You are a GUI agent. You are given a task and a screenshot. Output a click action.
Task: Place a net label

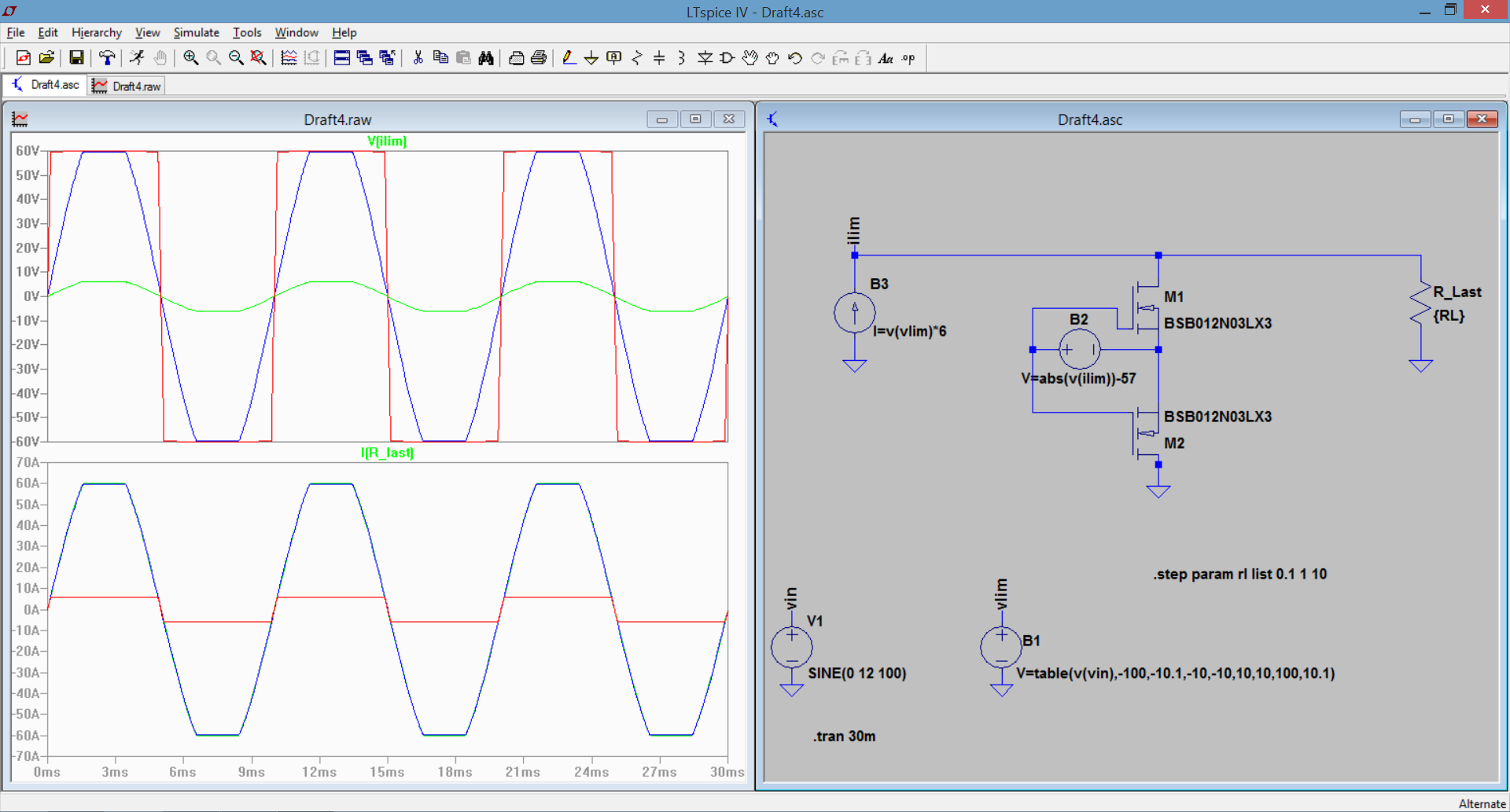[x=614, y=57]
